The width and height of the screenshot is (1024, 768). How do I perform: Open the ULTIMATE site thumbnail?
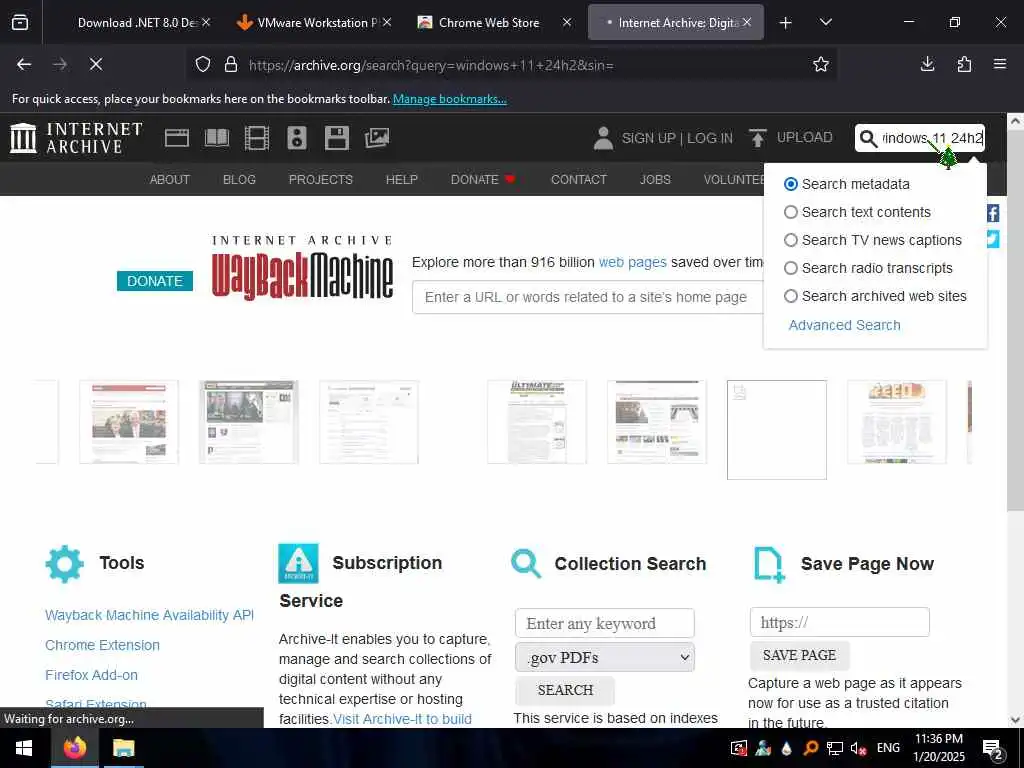click(x=537, y=423)
